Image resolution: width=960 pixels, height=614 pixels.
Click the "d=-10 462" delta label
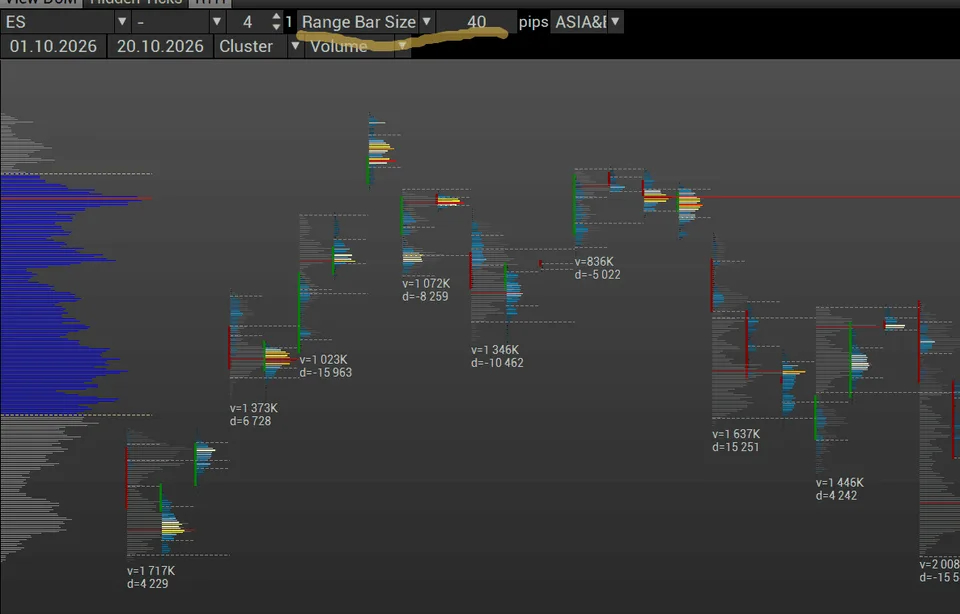pos(497,362)
